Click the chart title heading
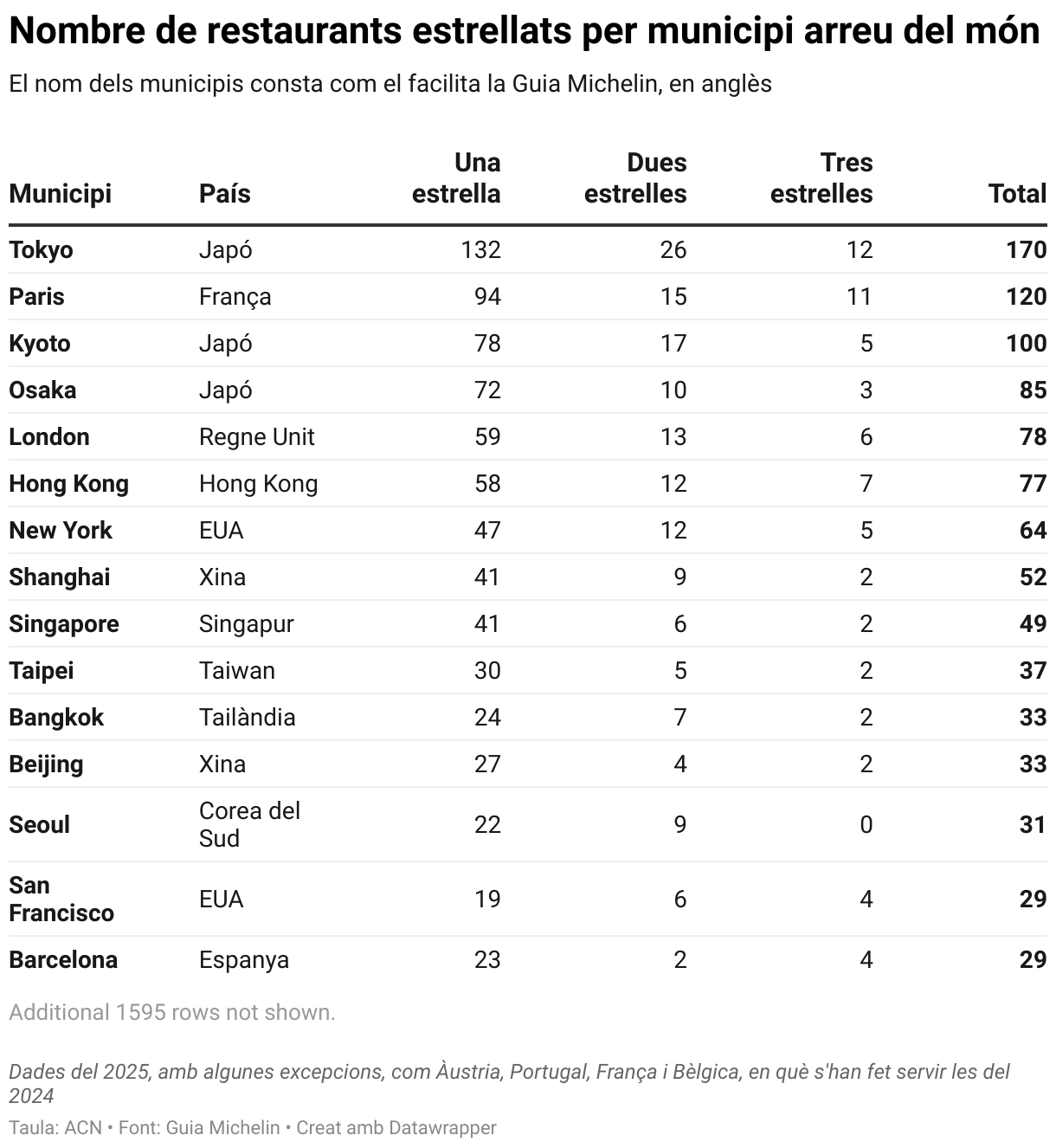 (x=525, y=31)
